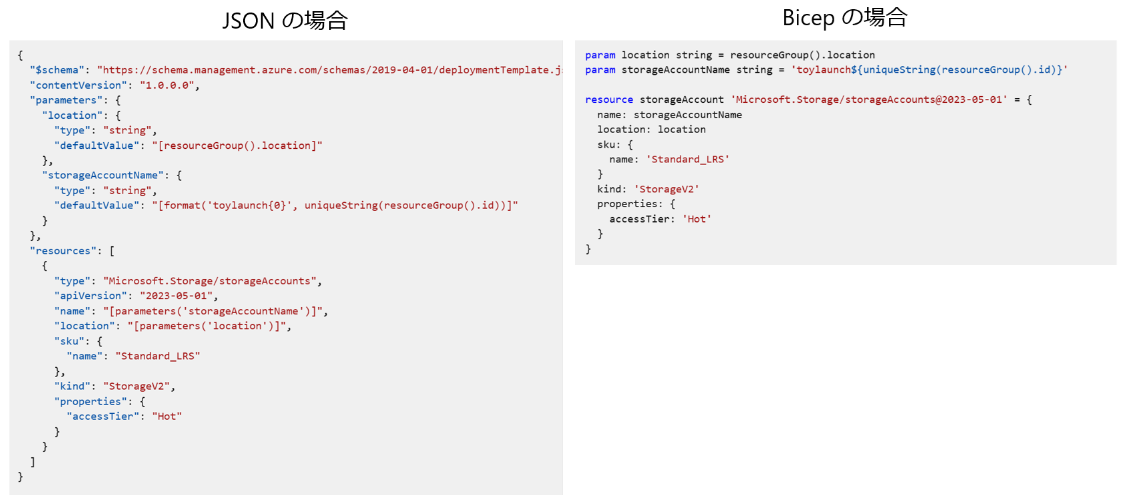Click the 'Hot' accessTier value in Bicep
The width and height of the screenshot is (1139, 503).
(697, 219)
